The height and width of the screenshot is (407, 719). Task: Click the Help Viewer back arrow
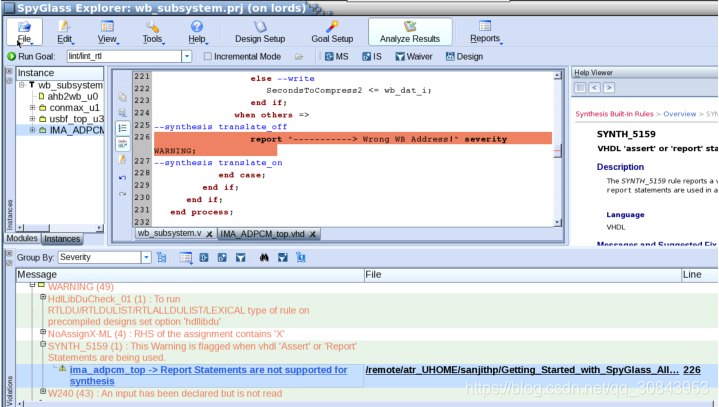[595, 88]
